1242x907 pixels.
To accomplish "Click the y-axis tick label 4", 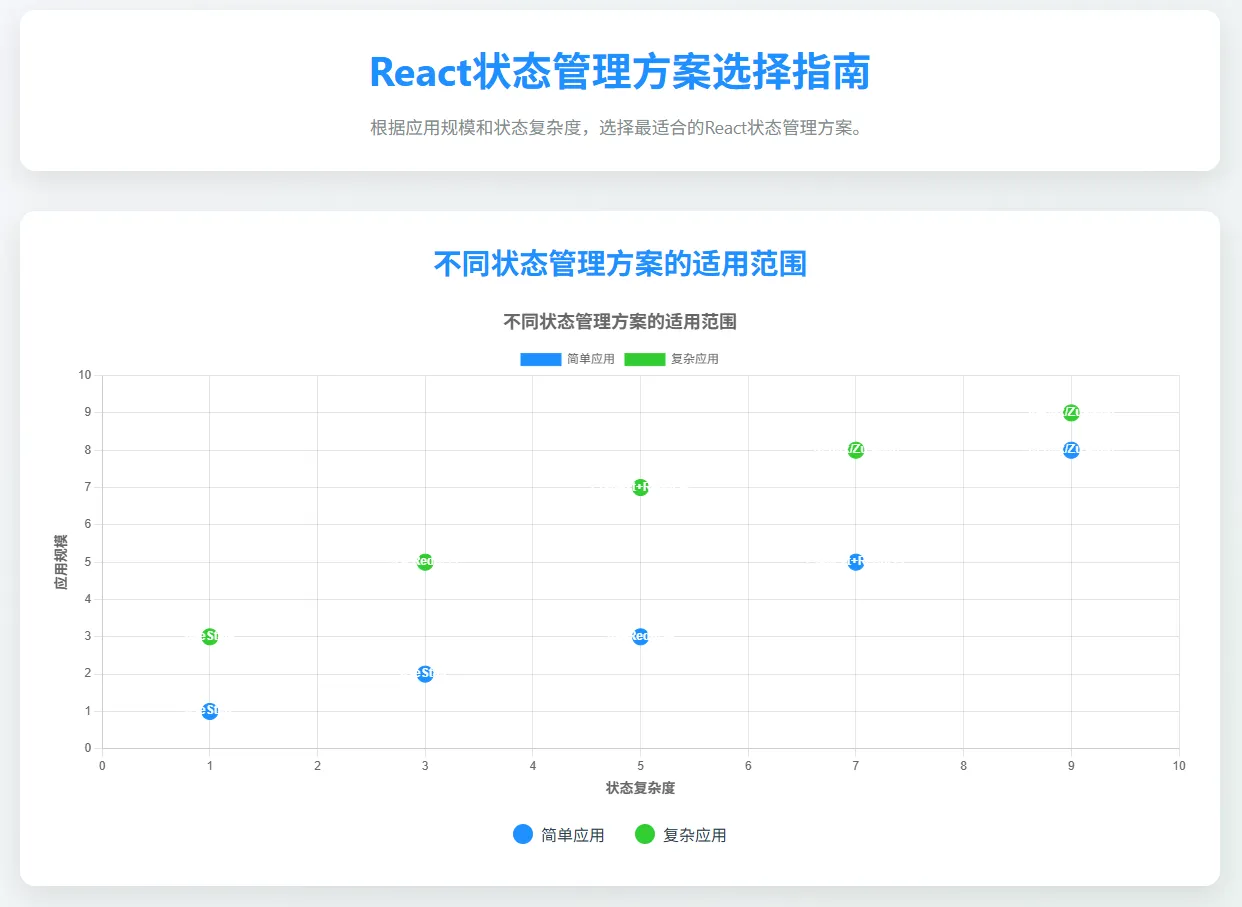I will (88, 599).
